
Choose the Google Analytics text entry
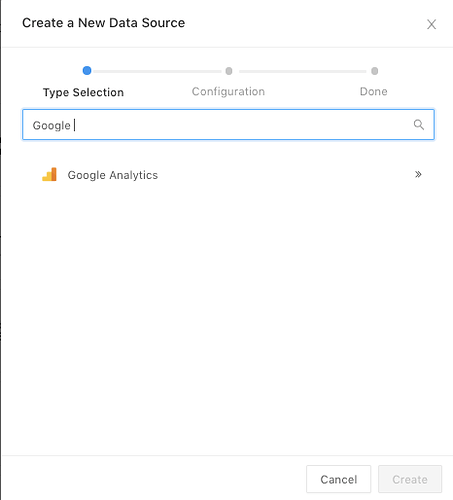[113, 175]
